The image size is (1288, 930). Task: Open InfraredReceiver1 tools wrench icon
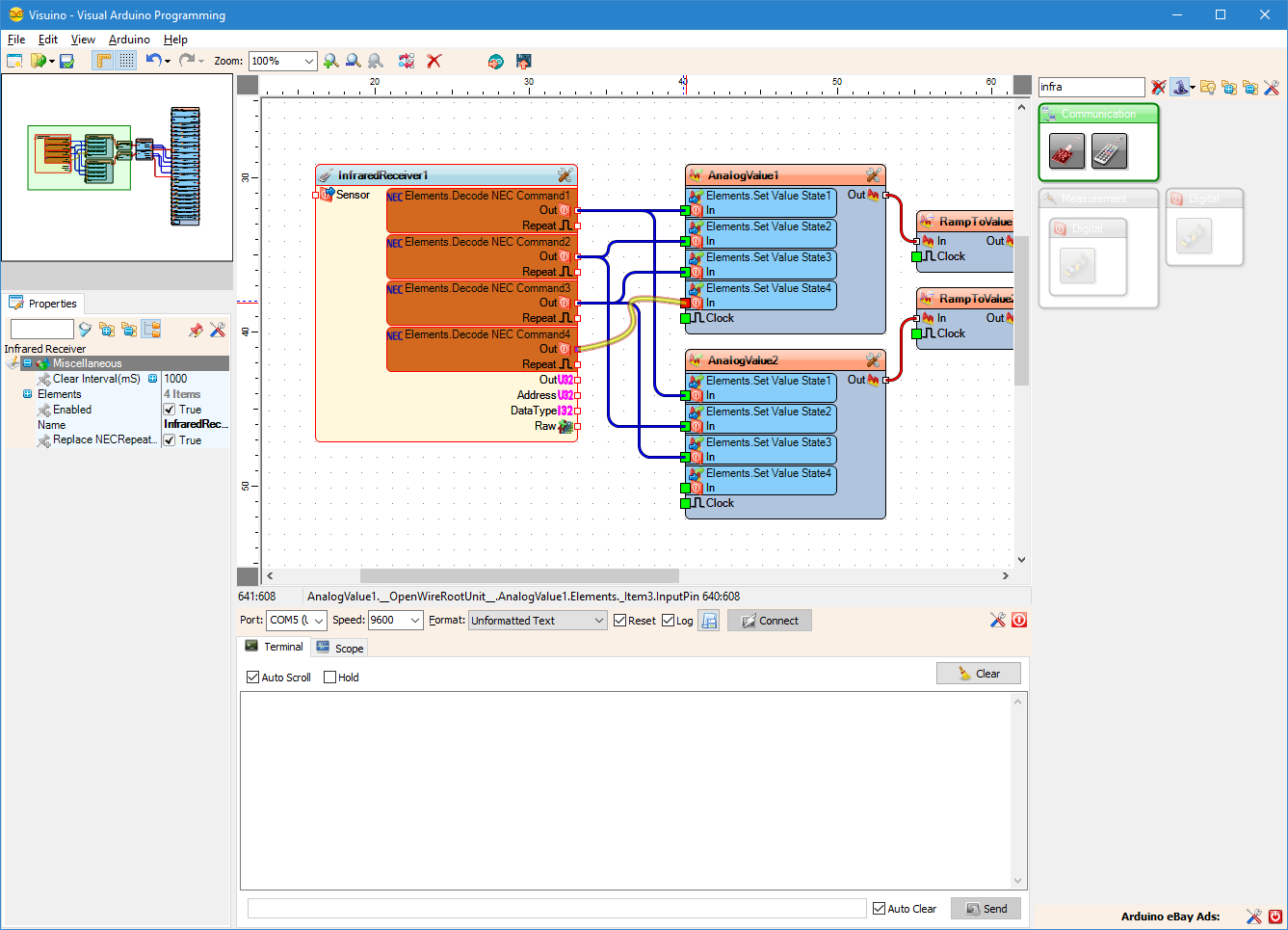coord(565,175)
